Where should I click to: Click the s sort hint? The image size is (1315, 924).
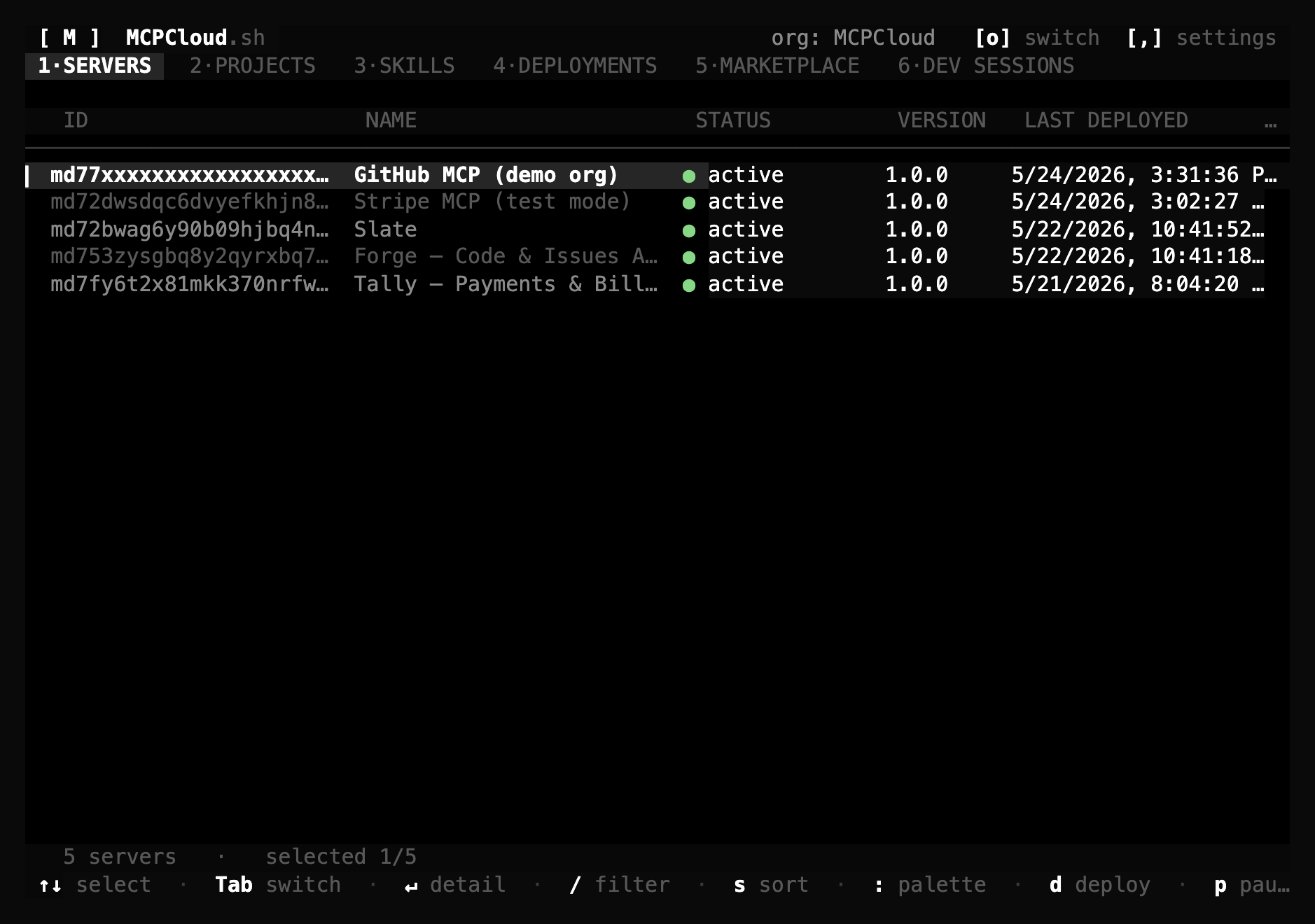pos(771,885)
